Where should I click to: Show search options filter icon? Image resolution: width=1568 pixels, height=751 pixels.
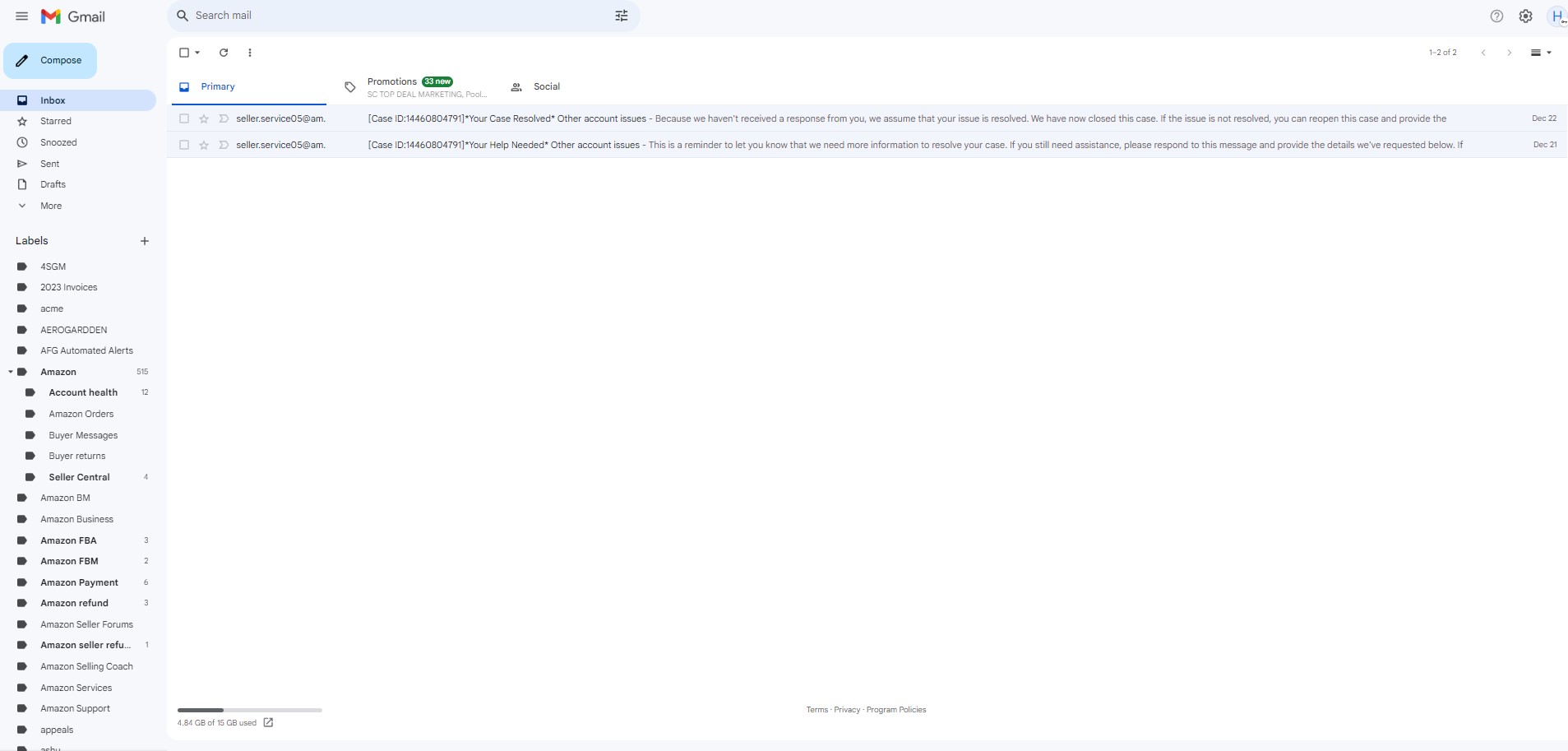tap(622, 16)
